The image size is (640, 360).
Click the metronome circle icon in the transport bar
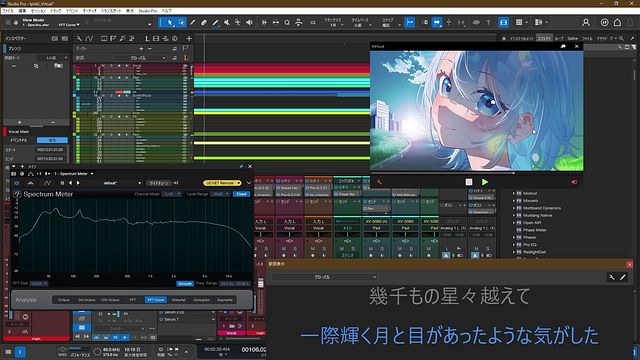pyautogui.click(x=97, y=351)
